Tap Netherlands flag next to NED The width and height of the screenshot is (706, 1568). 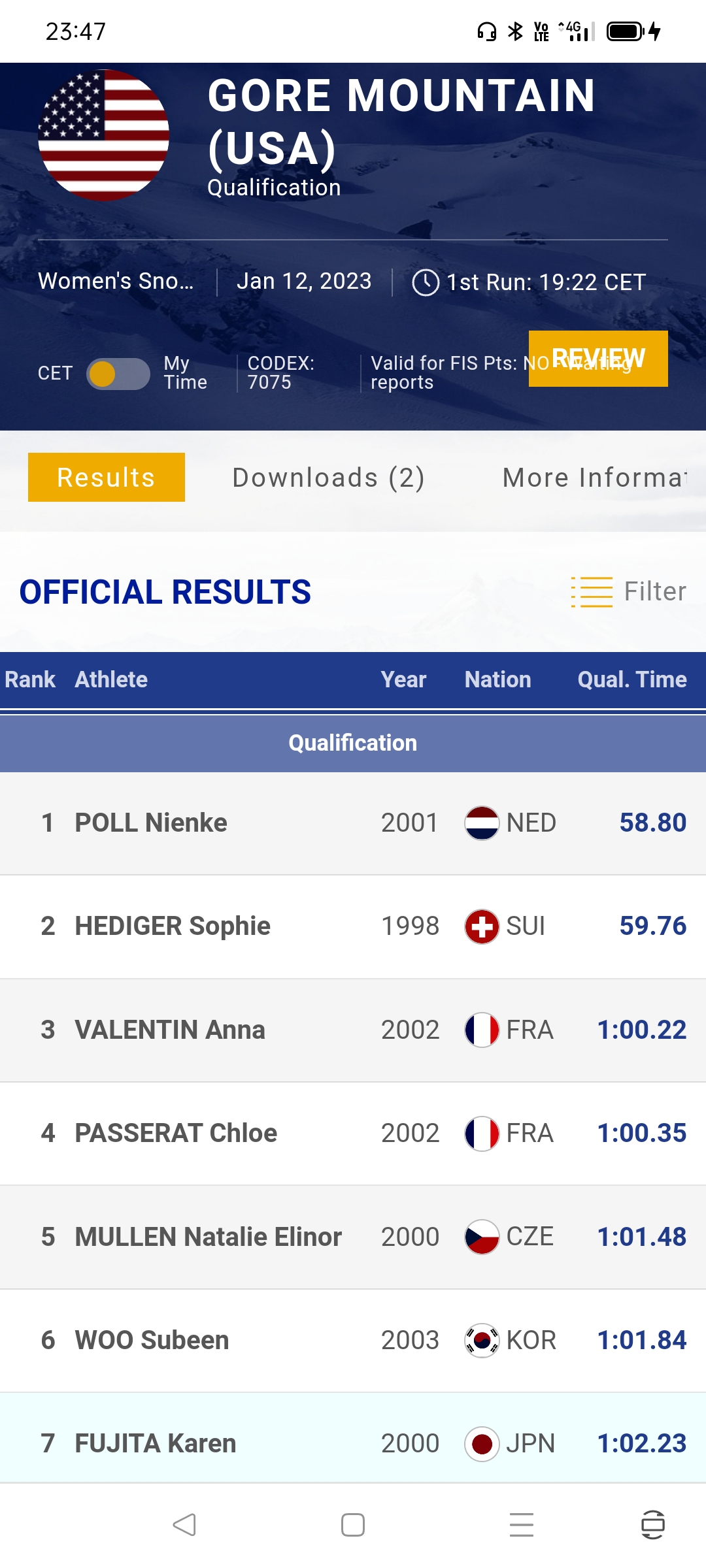coord(482,823)
